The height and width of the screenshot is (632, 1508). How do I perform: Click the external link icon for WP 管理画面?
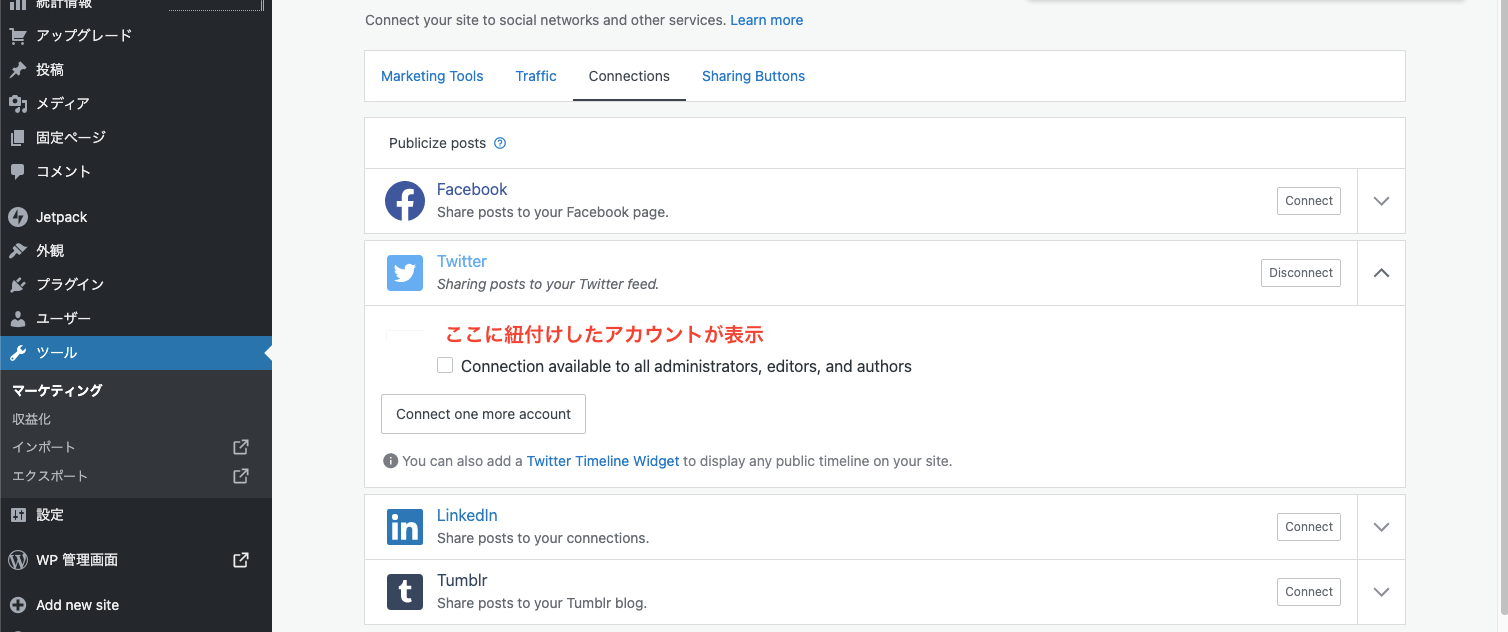coord(241,560)
